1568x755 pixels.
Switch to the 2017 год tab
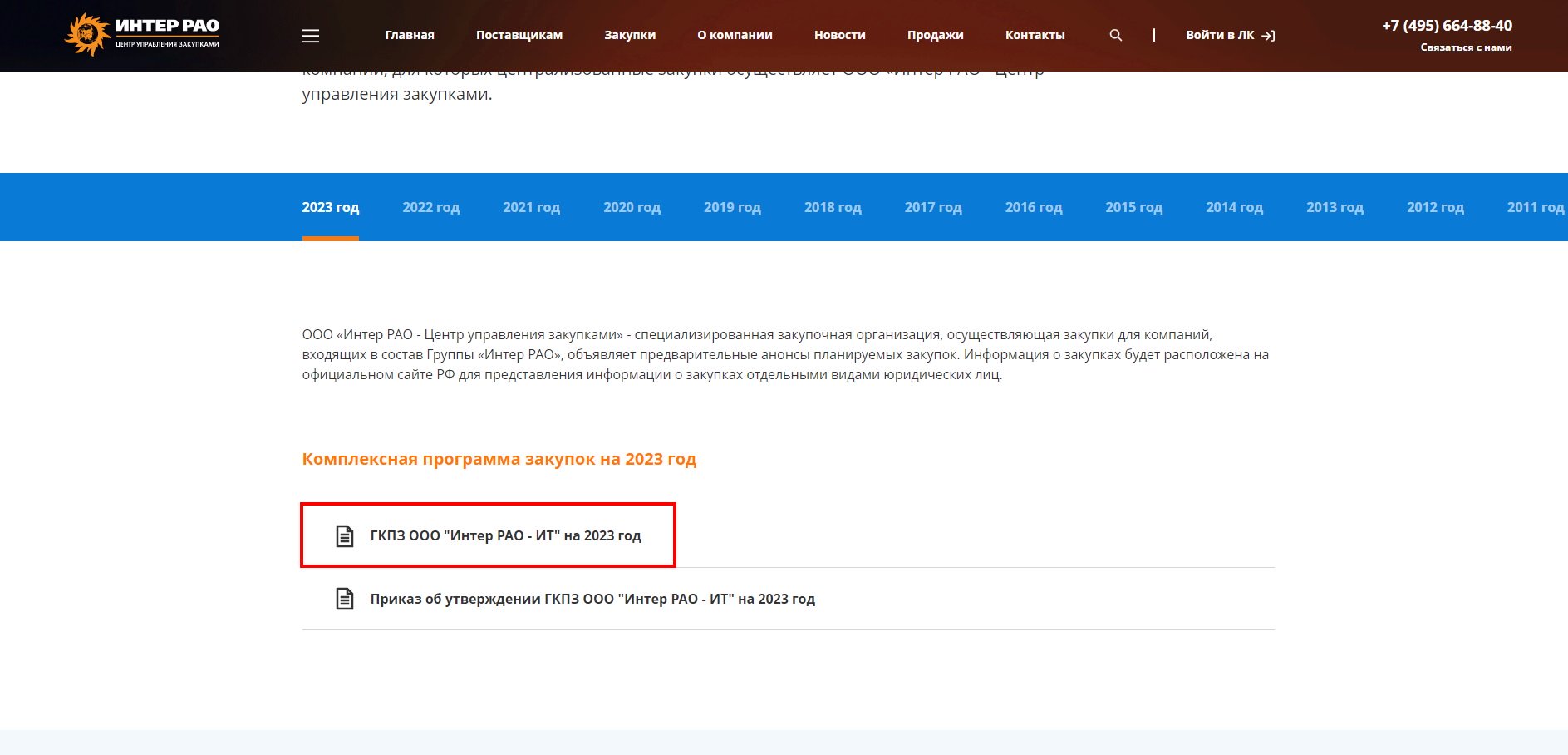pos(933,207)
